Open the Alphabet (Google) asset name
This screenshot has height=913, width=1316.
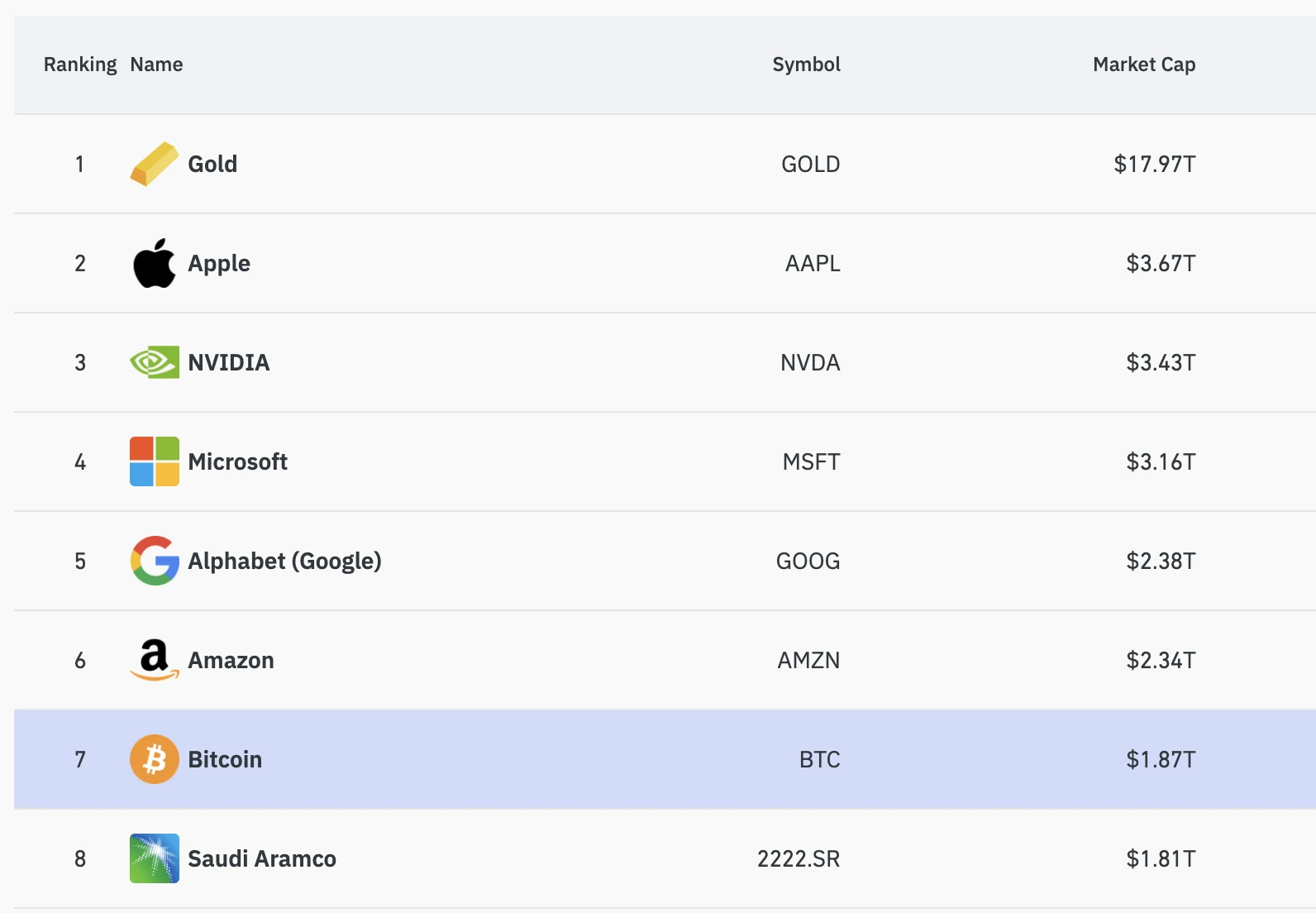click(285, 561)
